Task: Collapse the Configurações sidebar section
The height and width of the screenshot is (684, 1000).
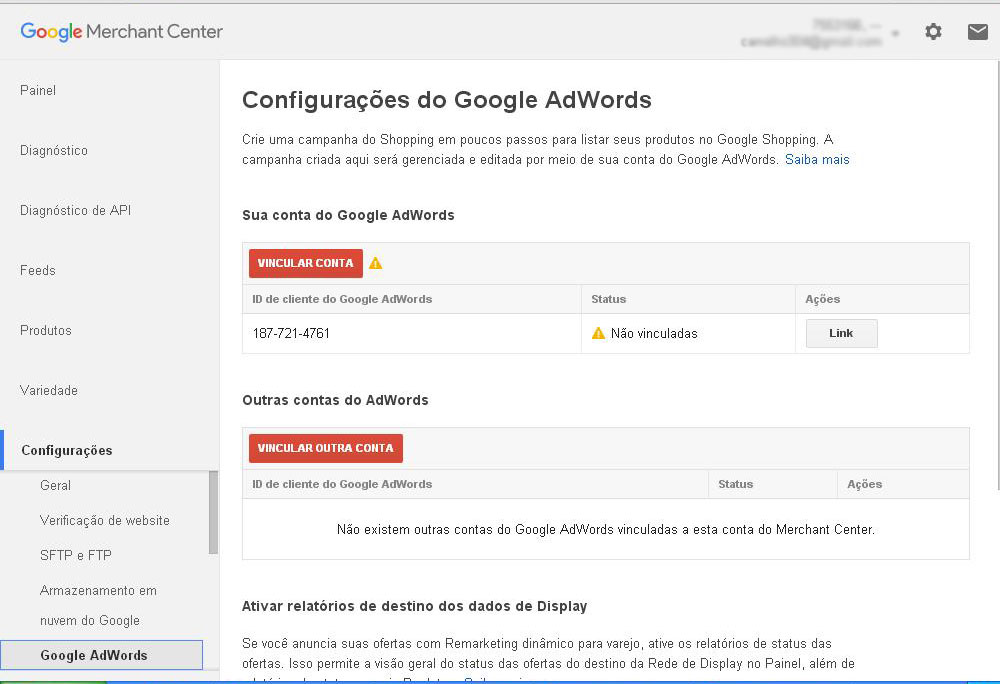Action: click(x=67, y=450)
